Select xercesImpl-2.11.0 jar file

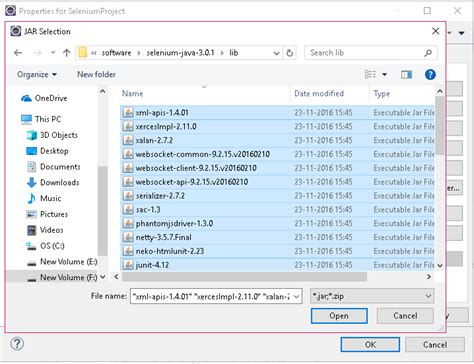tap(277, 127)
